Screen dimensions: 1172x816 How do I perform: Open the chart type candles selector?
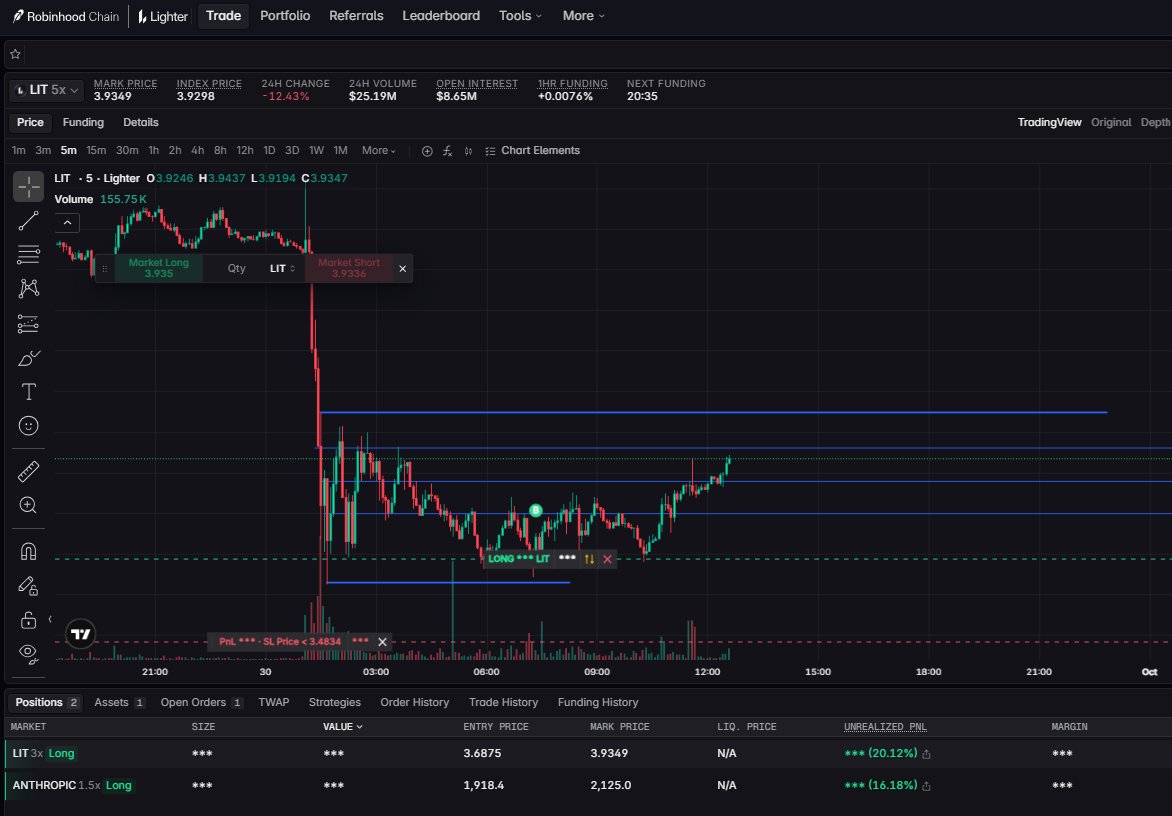(x=468, y=151)
